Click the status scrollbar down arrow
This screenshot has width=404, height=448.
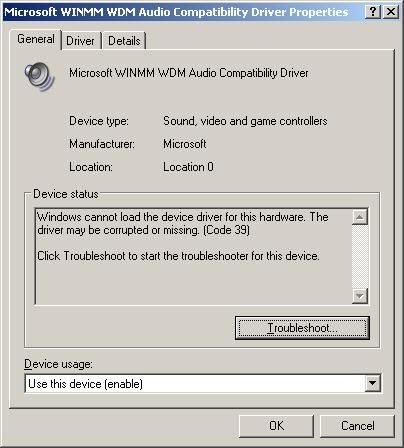click(x=360, y=295)
